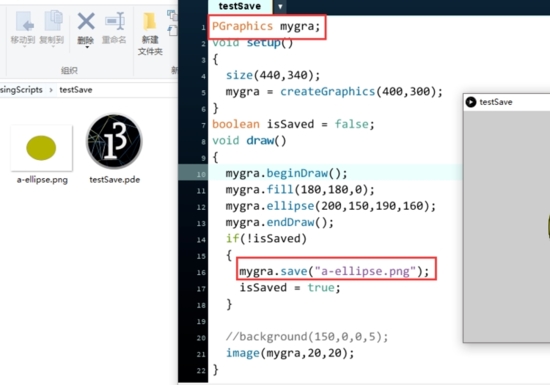The image size is (550, 385).
Task: Click the line 'if(!isSaved)'
Action: pyautogui.click(x=266, y=239)
